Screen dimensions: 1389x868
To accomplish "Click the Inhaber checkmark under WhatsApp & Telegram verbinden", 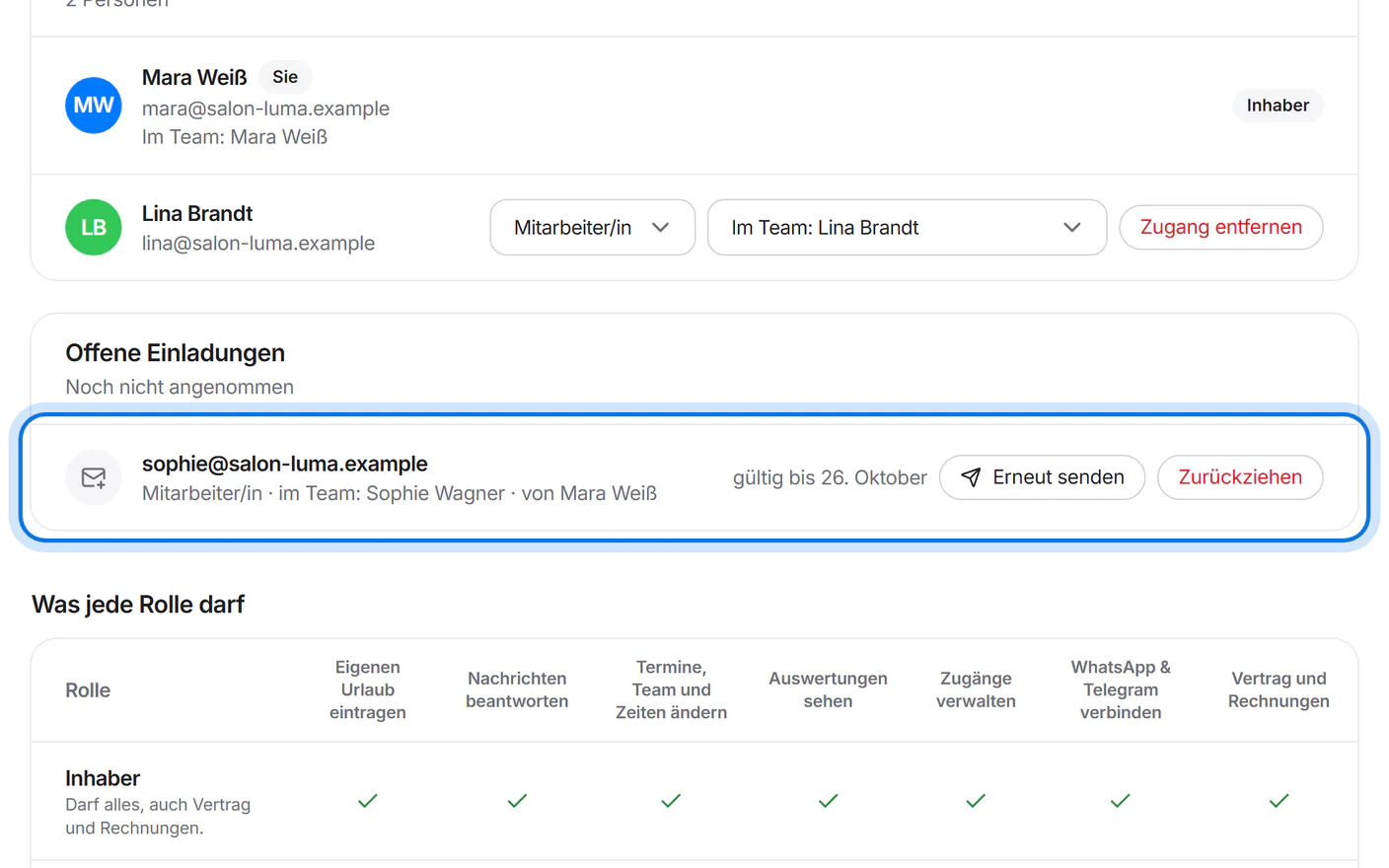I will click(1121, 801).
